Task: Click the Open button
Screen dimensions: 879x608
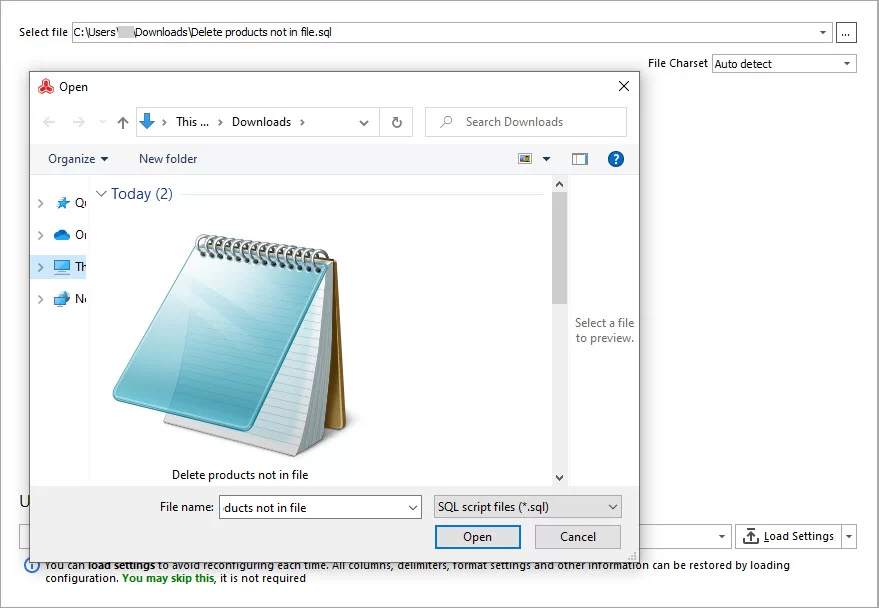Action: (478, 537)
